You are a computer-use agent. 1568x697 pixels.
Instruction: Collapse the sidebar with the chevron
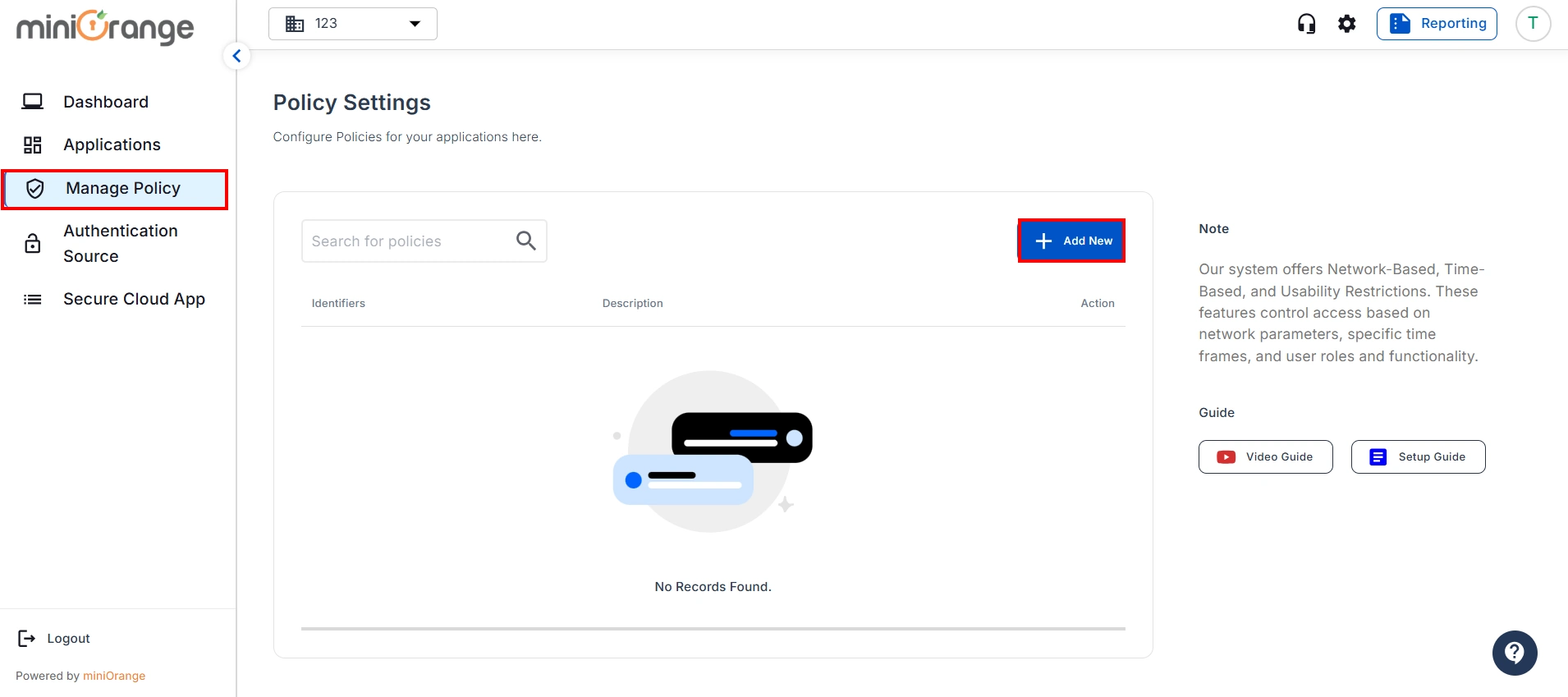click(x=236, y=56)
